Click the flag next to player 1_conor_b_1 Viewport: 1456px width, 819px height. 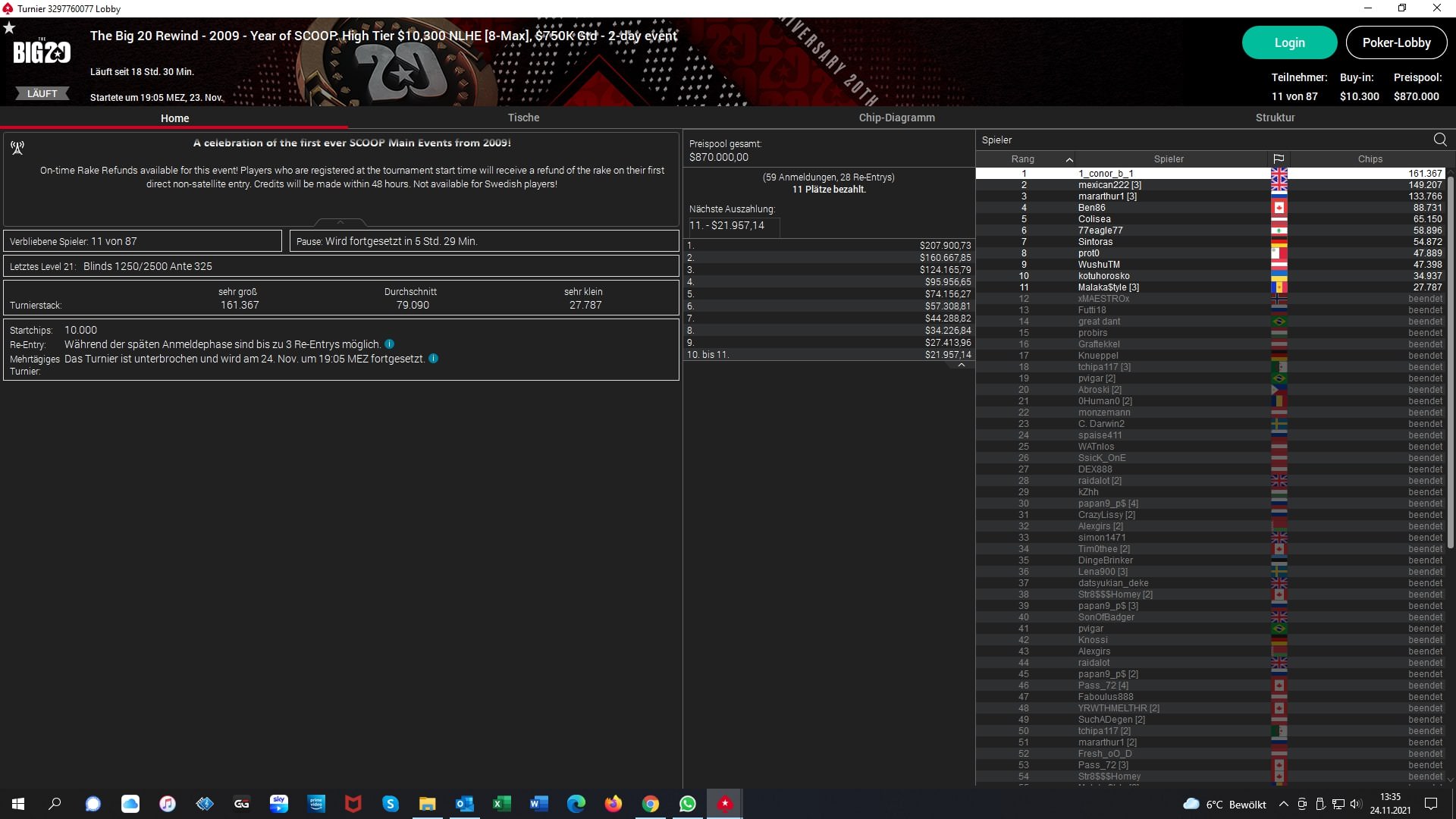point(1279,174)
